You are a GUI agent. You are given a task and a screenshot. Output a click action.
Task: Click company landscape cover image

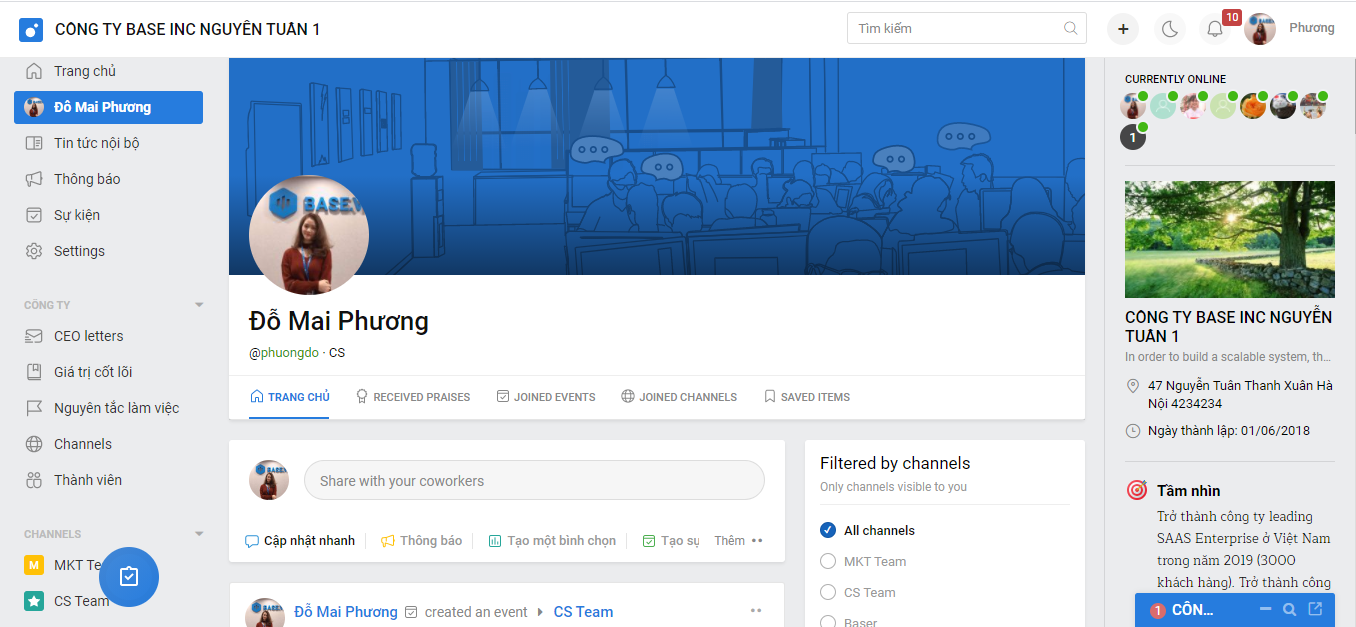(1230, 239)
